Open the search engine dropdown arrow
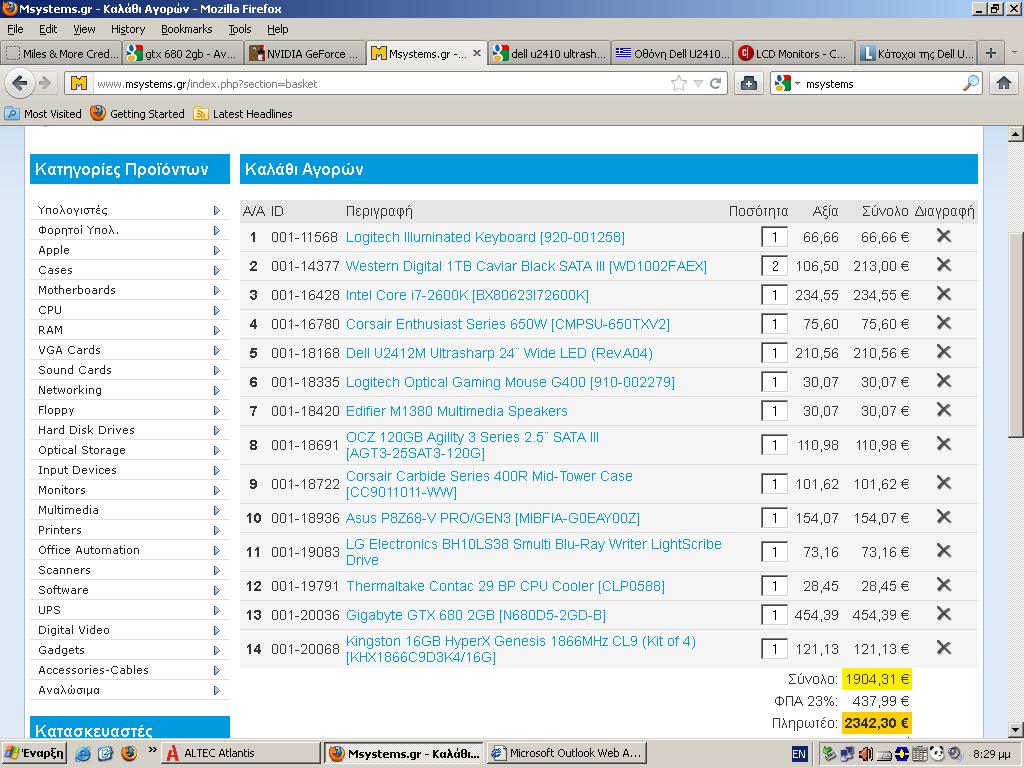Image resolution: width=1024 pixels, height=768 pixels. click(x=797, y=84)
